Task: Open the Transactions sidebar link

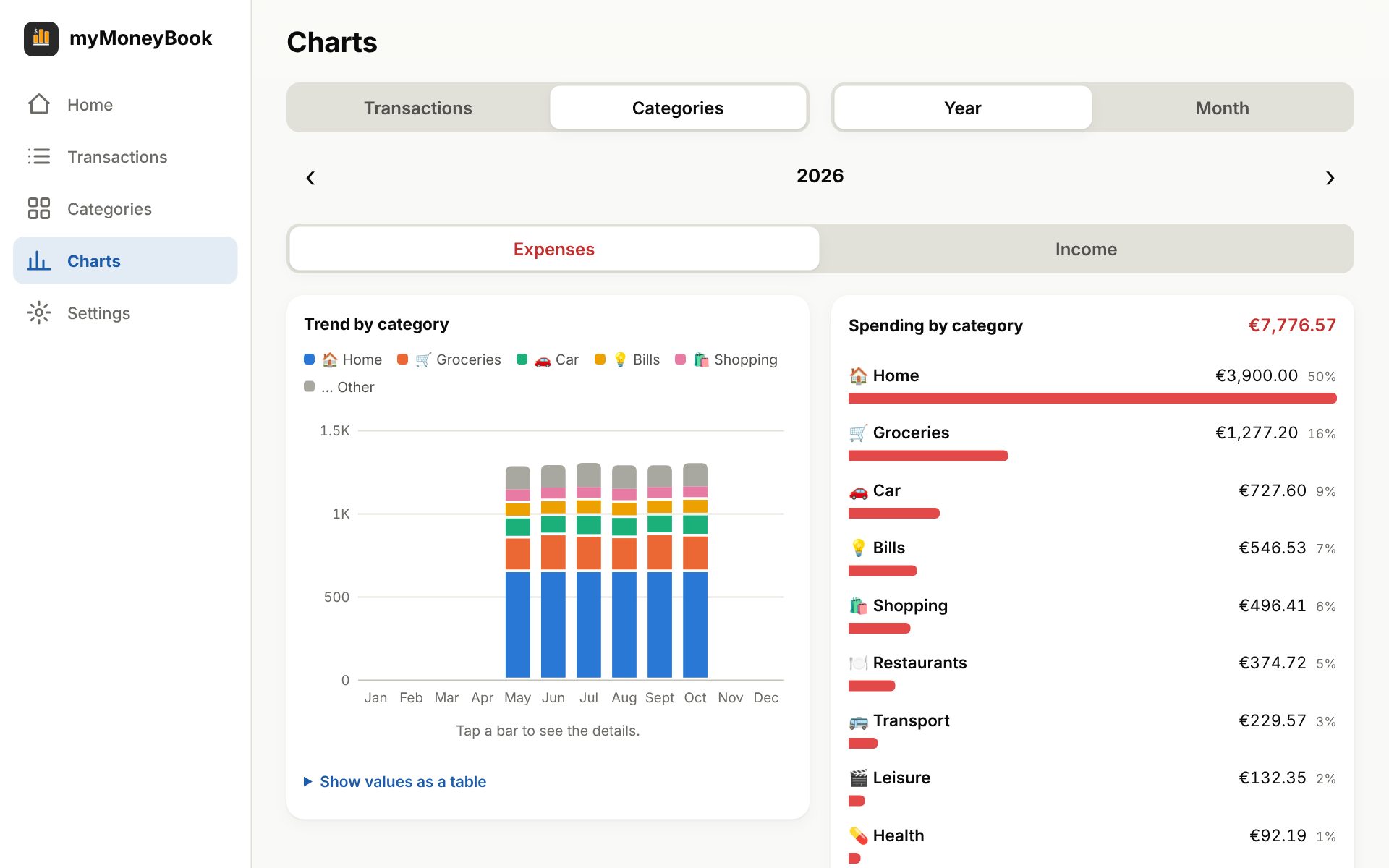Action: (125, 156)
